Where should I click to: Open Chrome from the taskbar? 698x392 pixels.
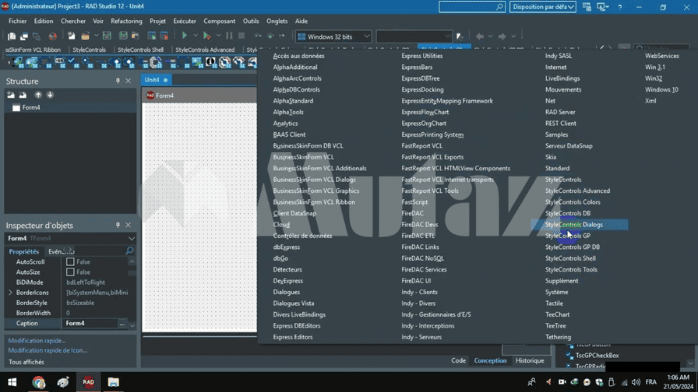pos(39,382)
